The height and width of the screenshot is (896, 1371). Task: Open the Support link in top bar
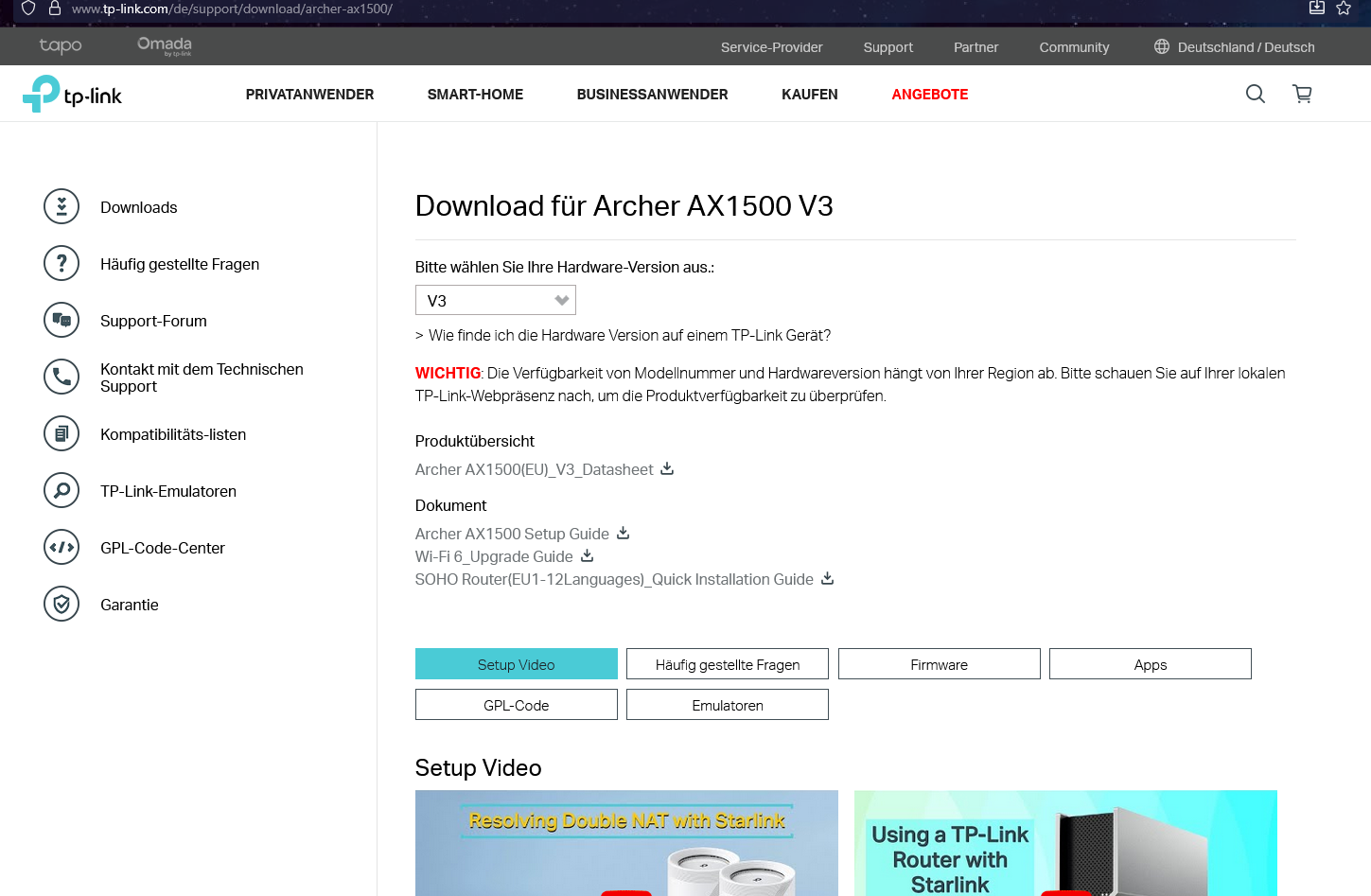(888, 47)
